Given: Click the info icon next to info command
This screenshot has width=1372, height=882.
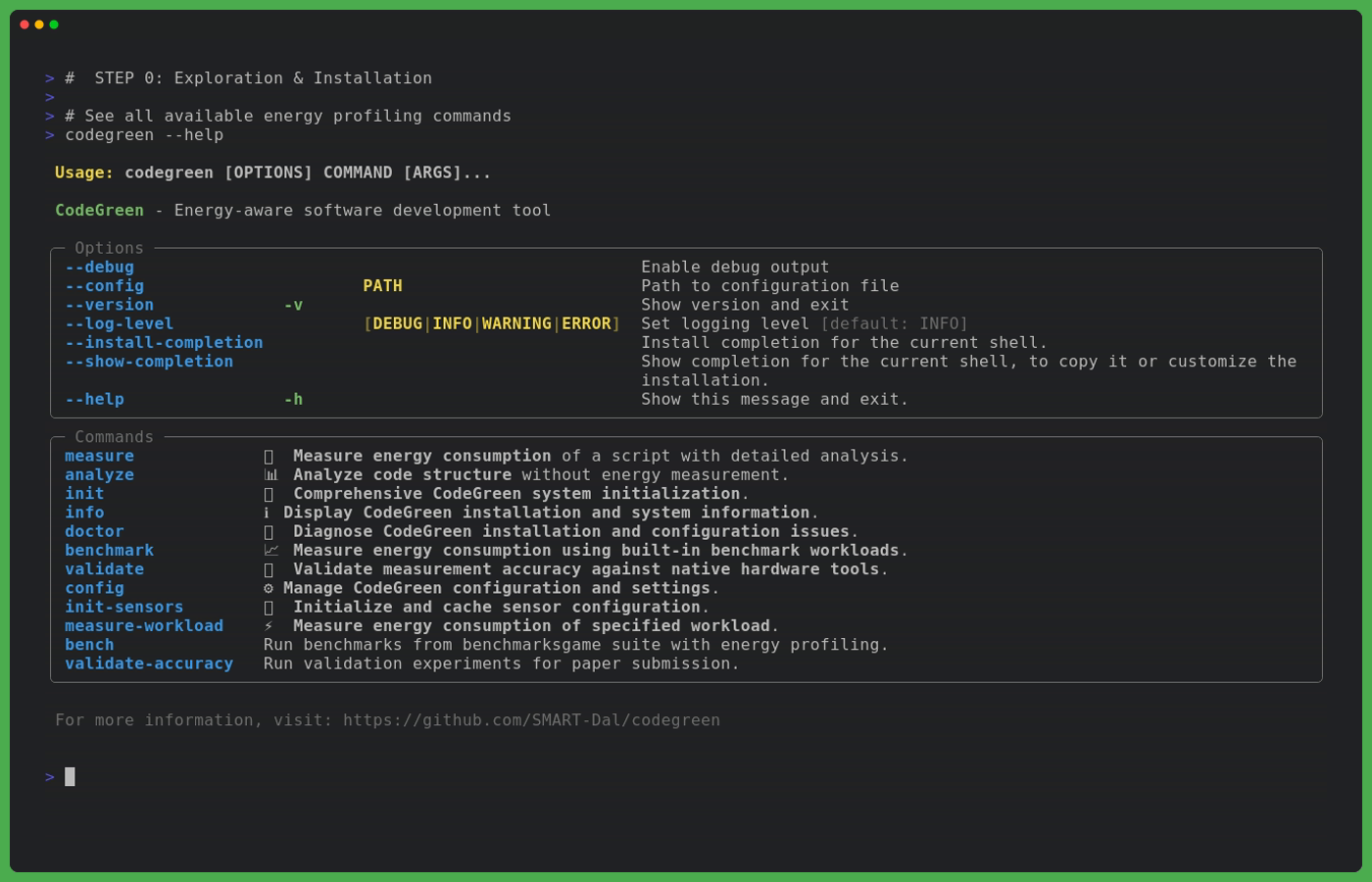Looking at the screenshot, I should [267, 513].
